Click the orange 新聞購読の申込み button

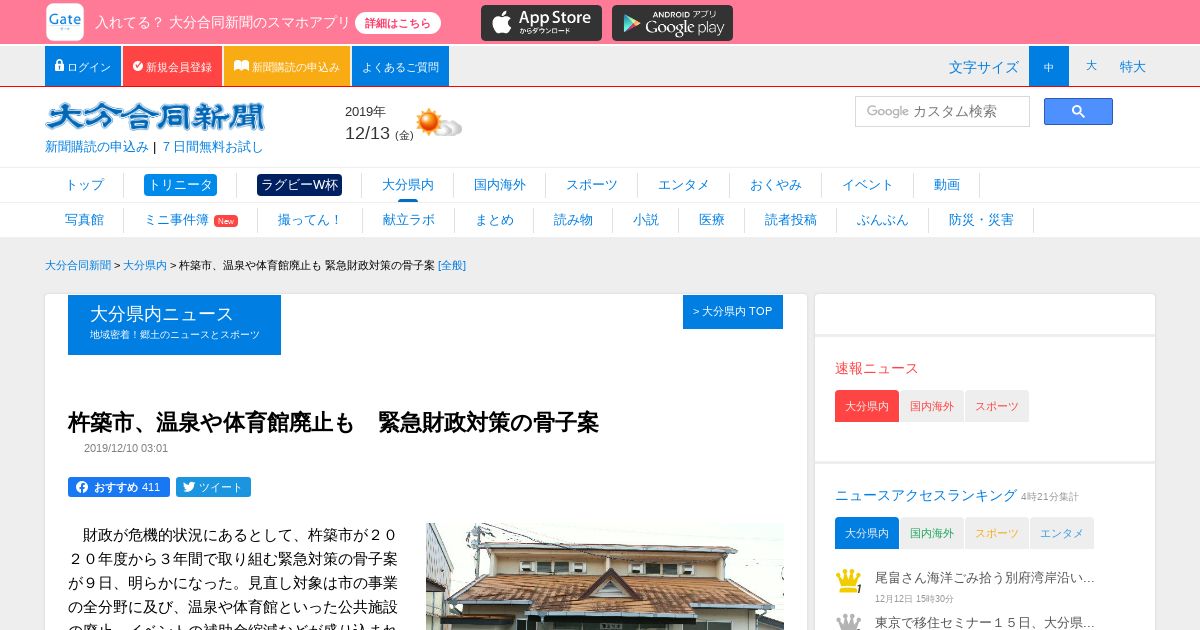point(287,66)
